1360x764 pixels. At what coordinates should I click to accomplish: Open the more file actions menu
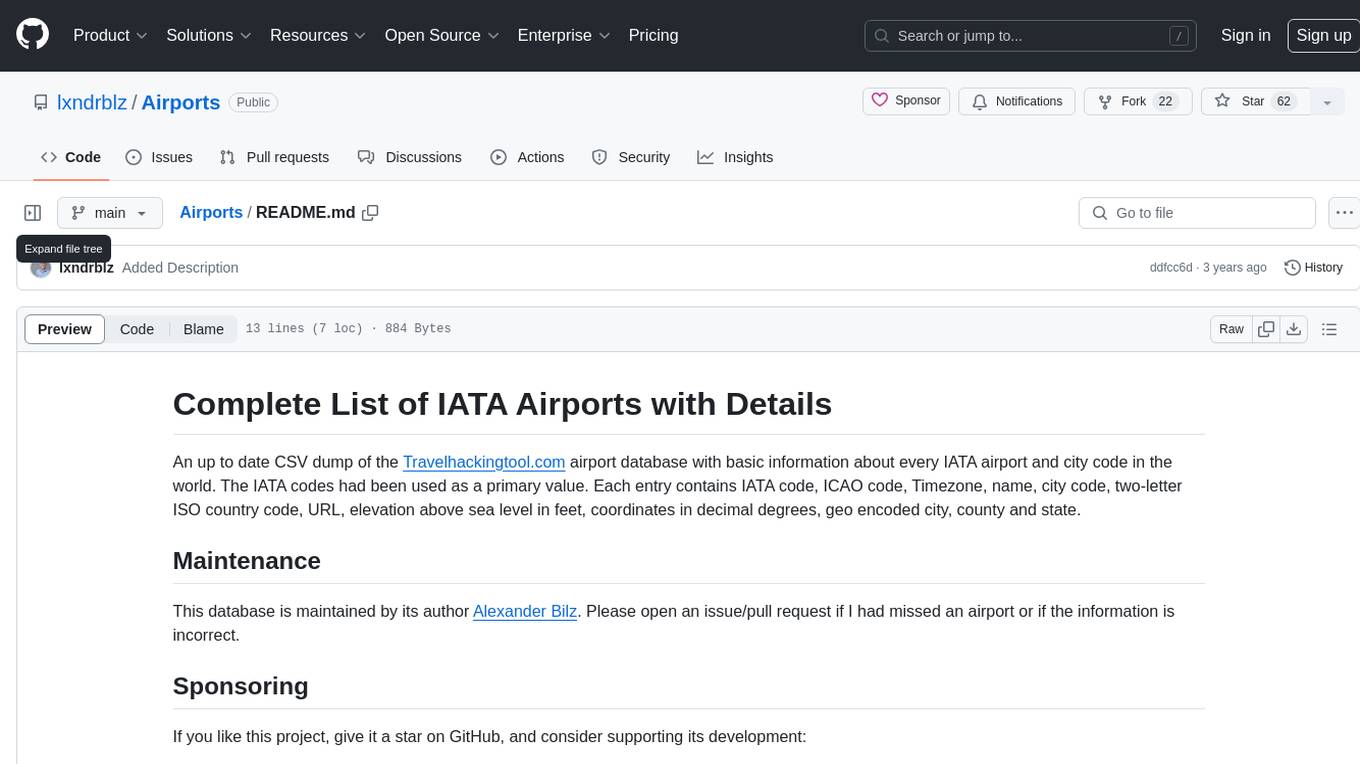tap(1344, 213)
